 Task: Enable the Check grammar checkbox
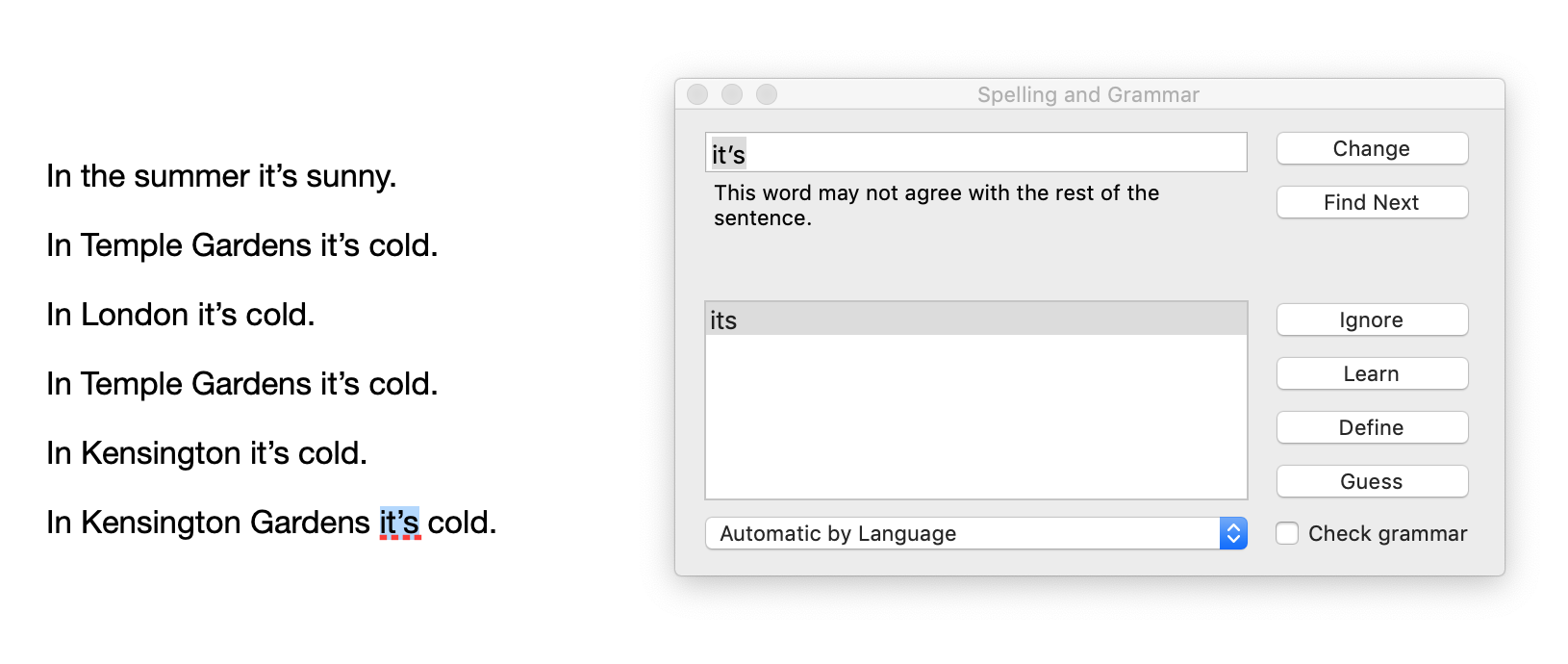click(x=1287, y=533)
